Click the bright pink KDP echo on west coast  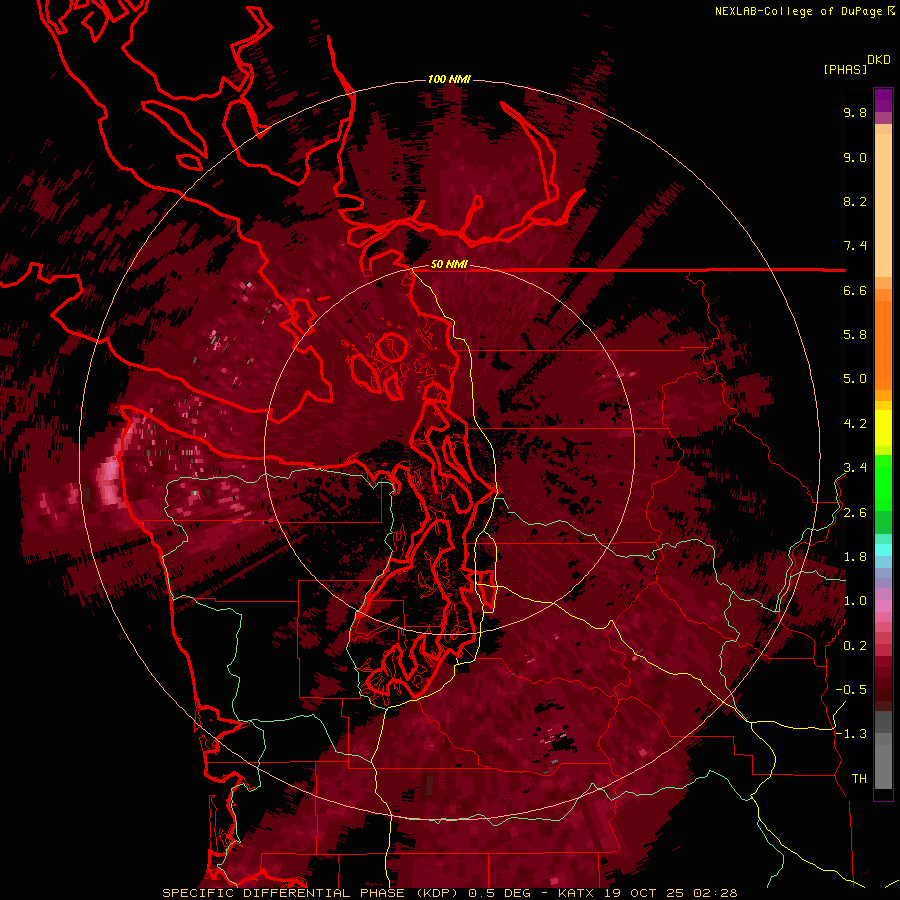point(109,479)
